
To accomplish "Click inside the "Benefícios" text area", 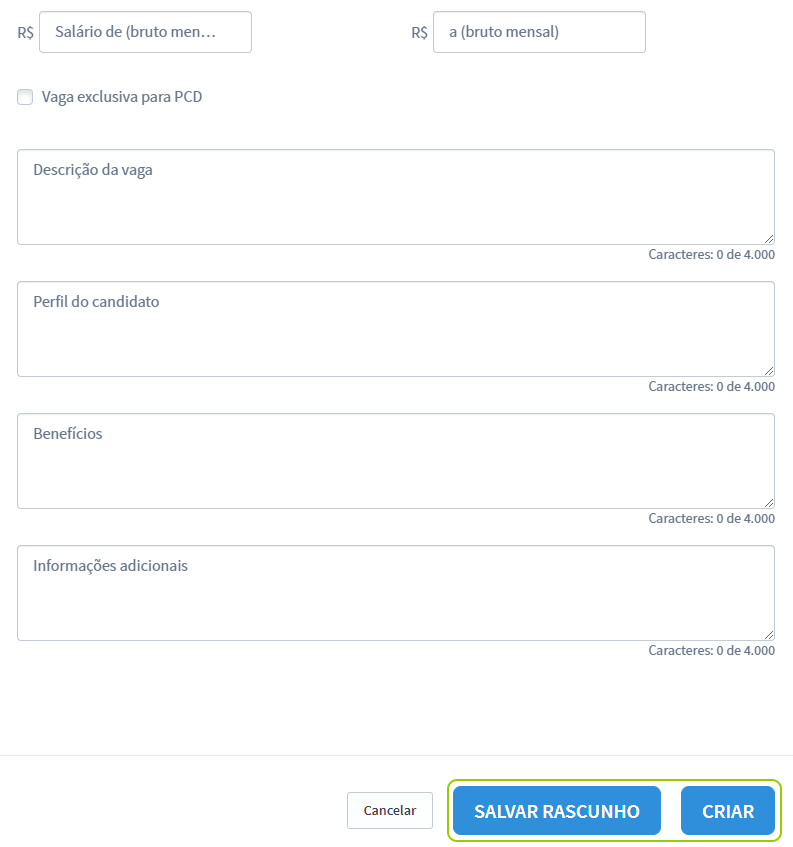I will (395, 461).
